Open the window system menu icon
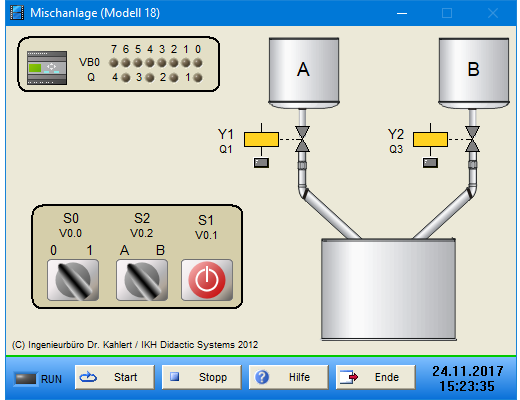The height and width of the screenshot is (400, 520). (x=17, y=13)
